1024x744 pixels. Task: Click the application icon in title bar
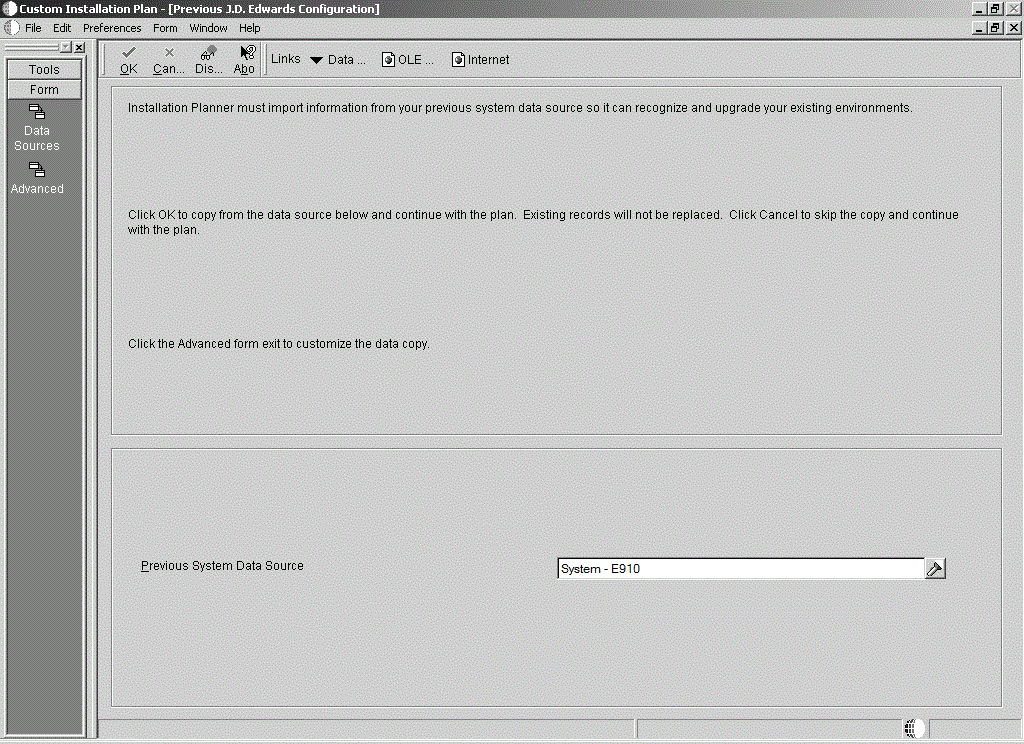click(9, 8)
